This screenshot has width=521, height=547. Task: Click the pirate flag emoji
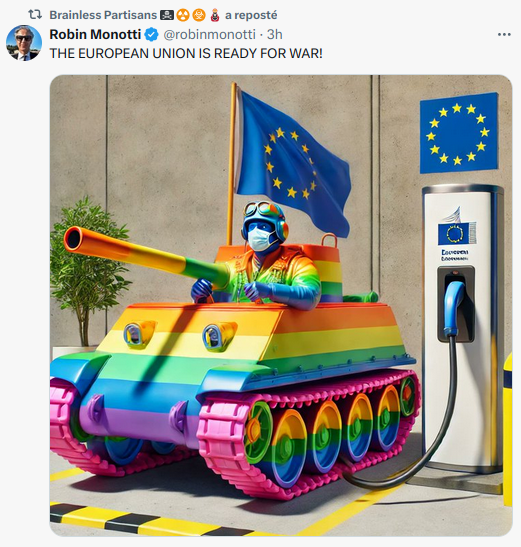point(166,15)
